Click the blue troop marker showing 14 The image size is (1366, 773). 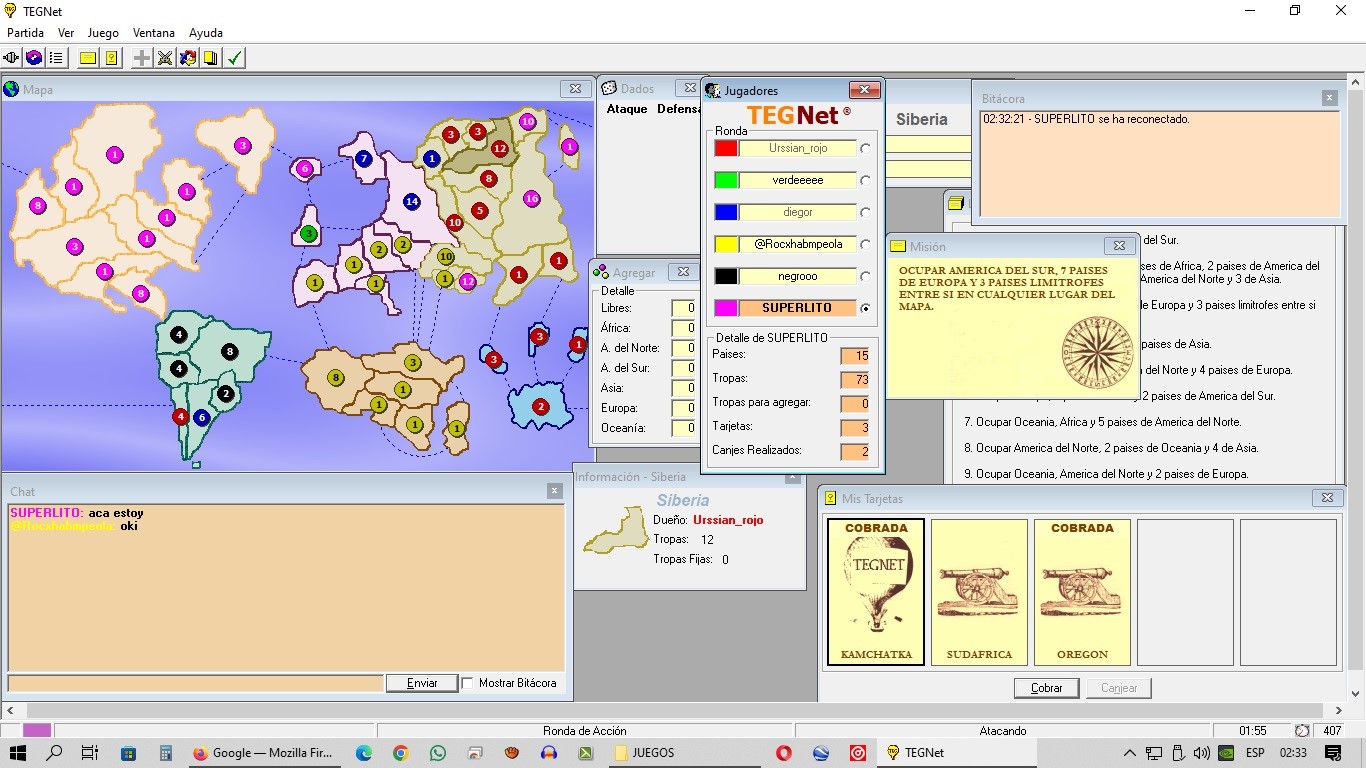(x=411, y=201)
